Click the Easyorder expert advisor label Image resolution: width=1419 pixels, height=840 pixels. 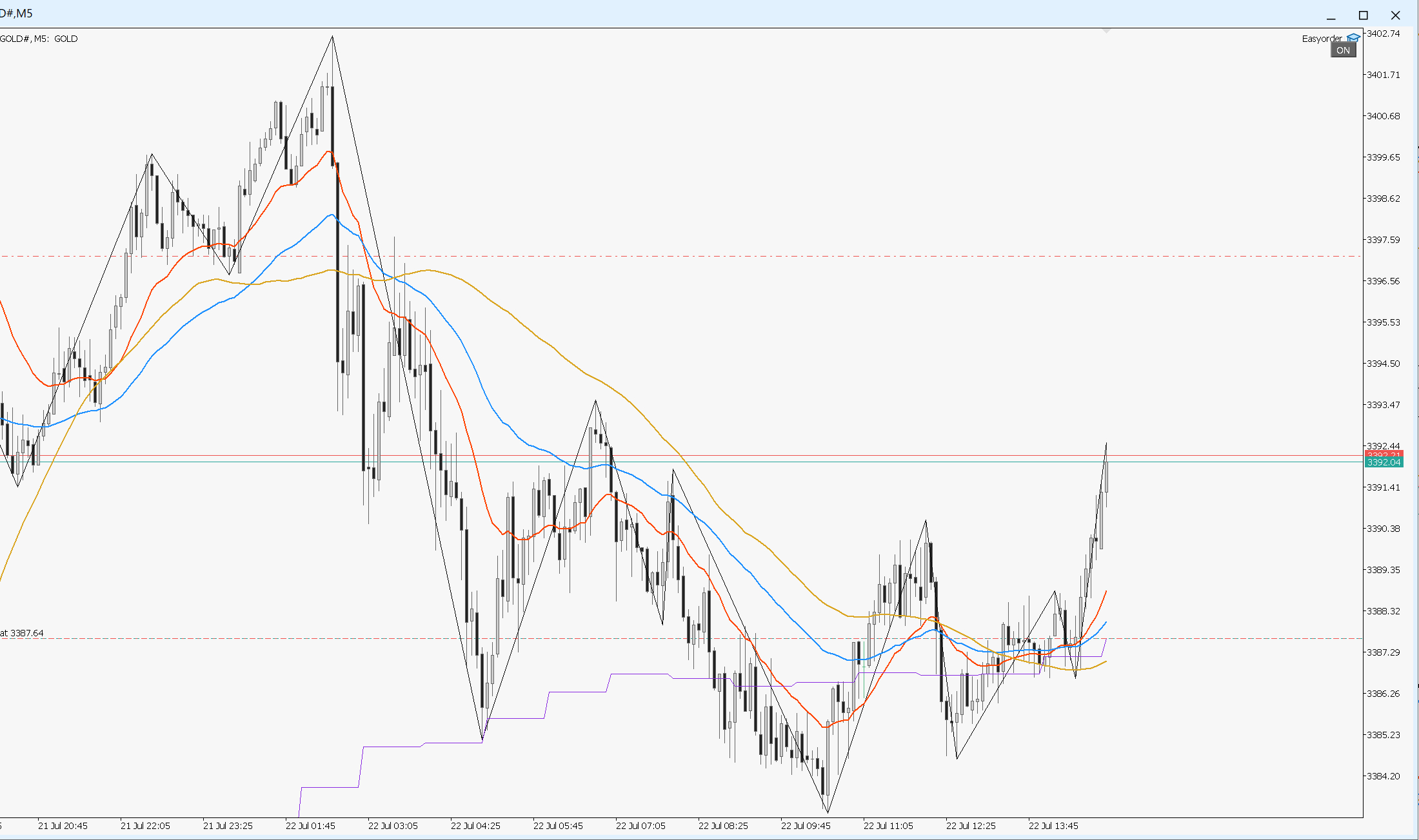coord(1322,39)
